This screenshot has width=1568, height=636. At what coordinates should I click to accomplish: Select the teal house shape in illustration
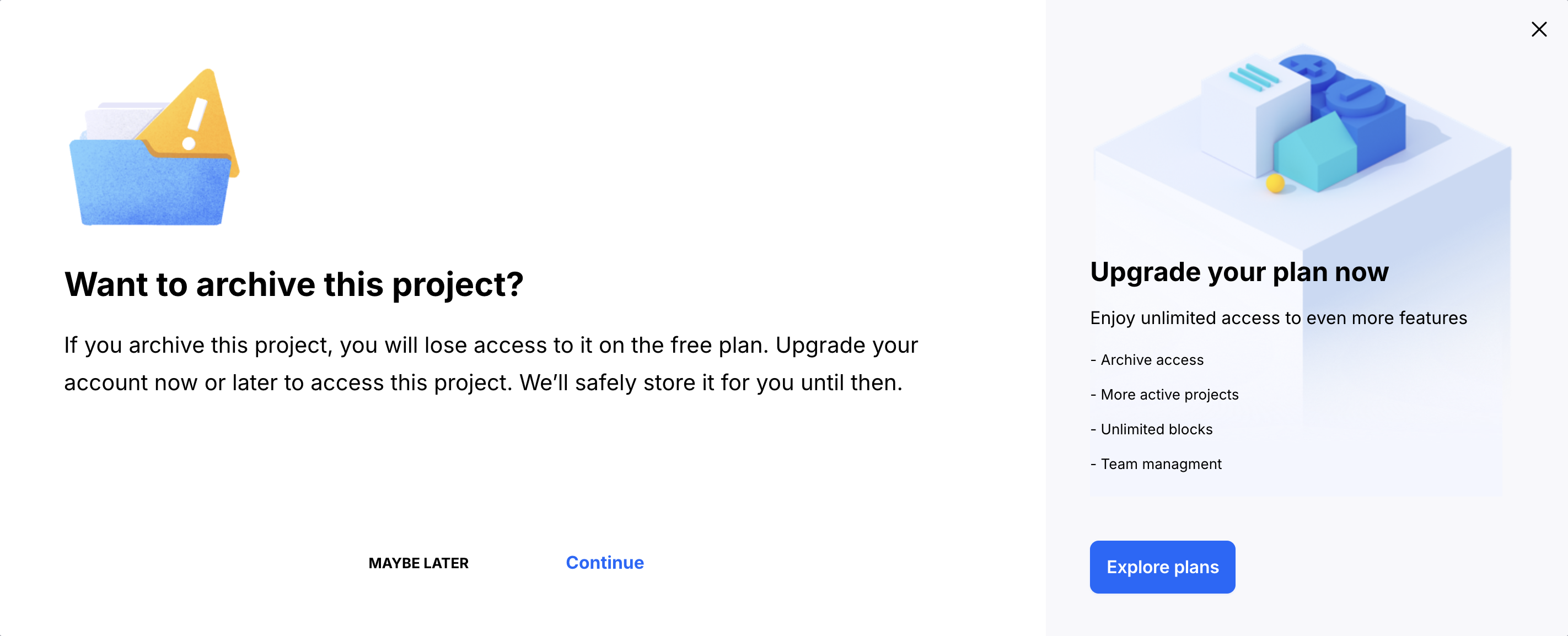click(x=1315, y=152)
